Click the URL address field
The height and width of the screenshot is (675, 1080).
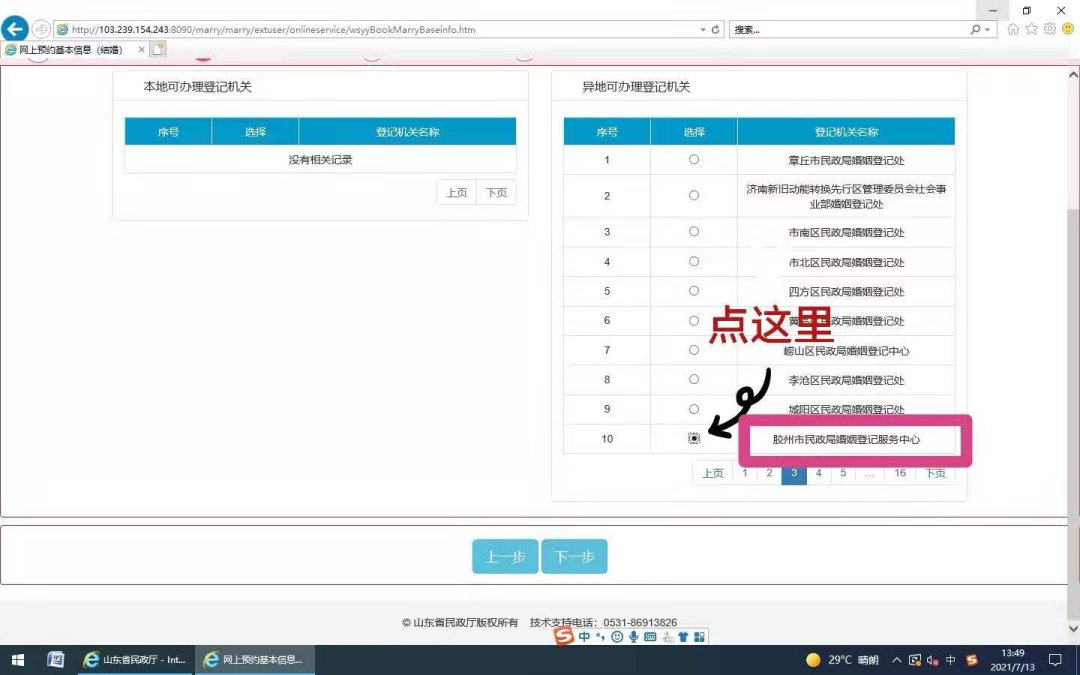[380, 30]
